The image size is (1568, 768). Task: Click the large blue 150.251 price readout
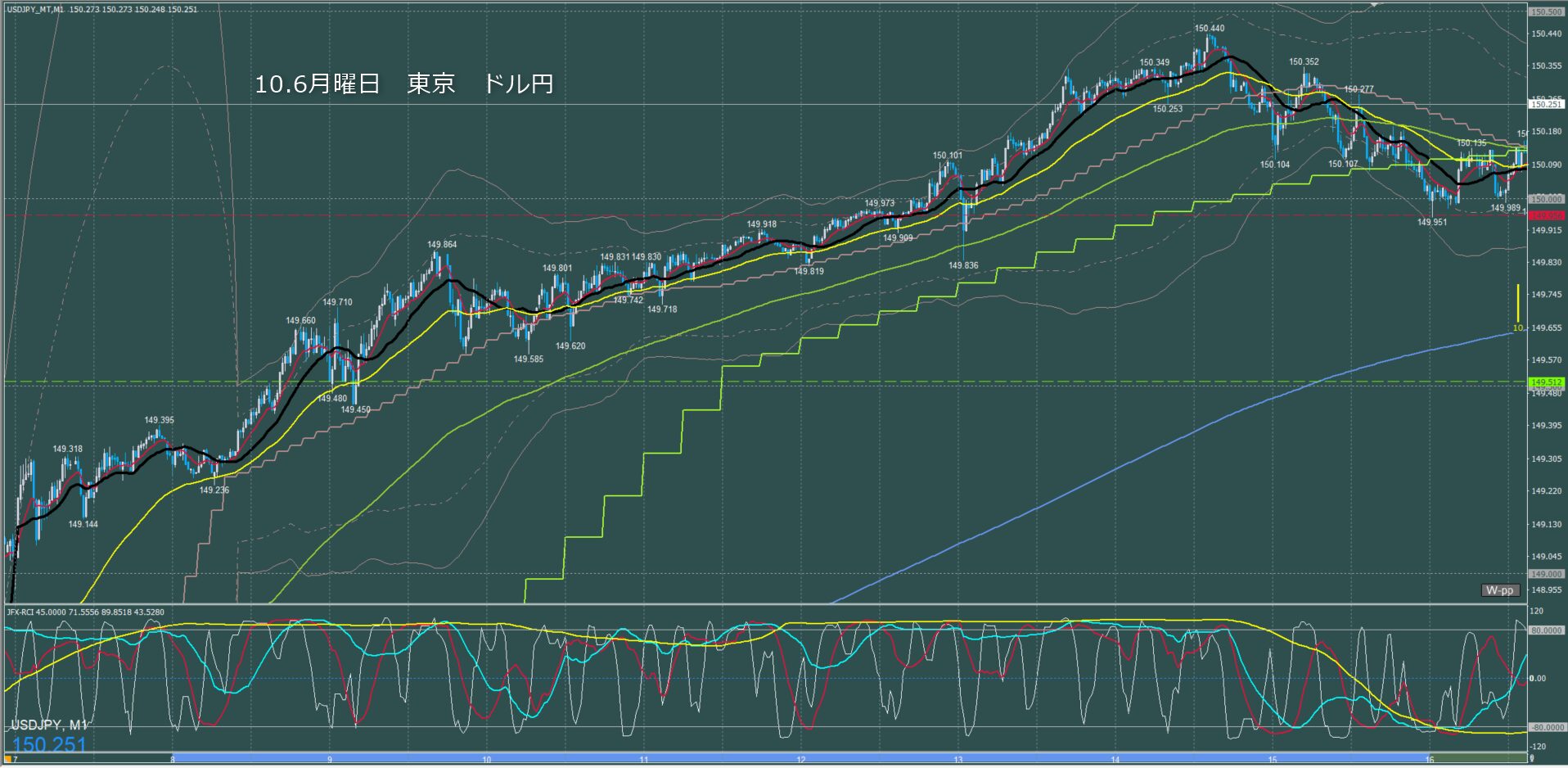click(x=49, y=744)
